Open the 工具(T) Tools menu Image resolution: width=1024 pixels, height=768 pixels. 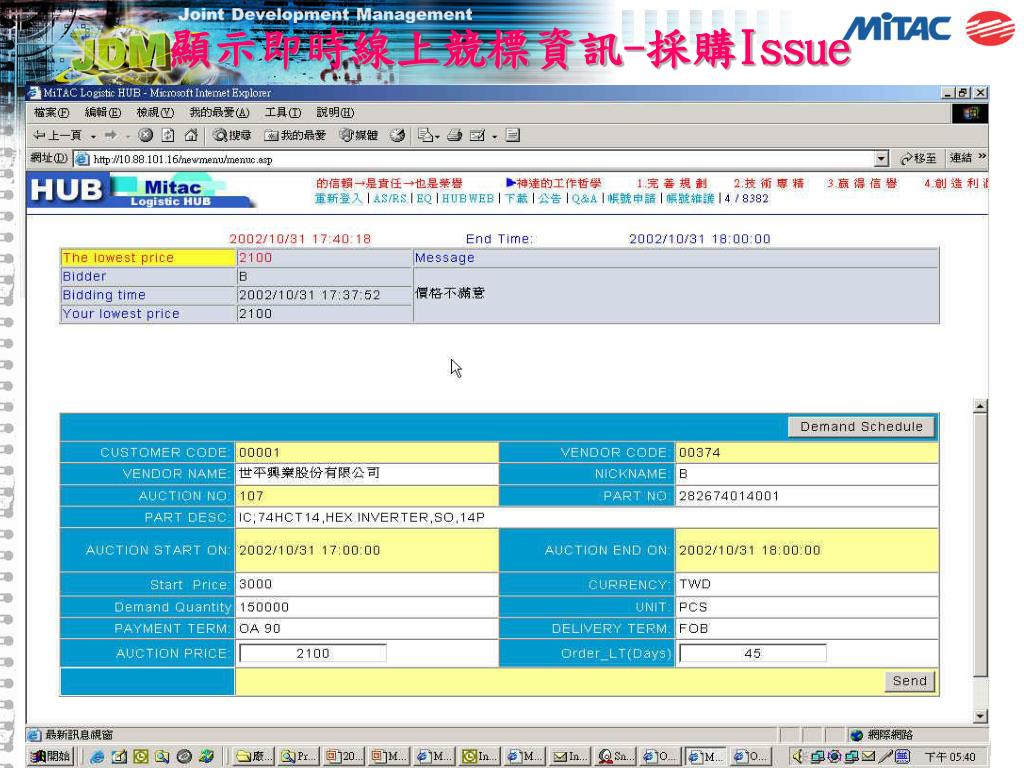pyautogui.click(x=283, y=112)
